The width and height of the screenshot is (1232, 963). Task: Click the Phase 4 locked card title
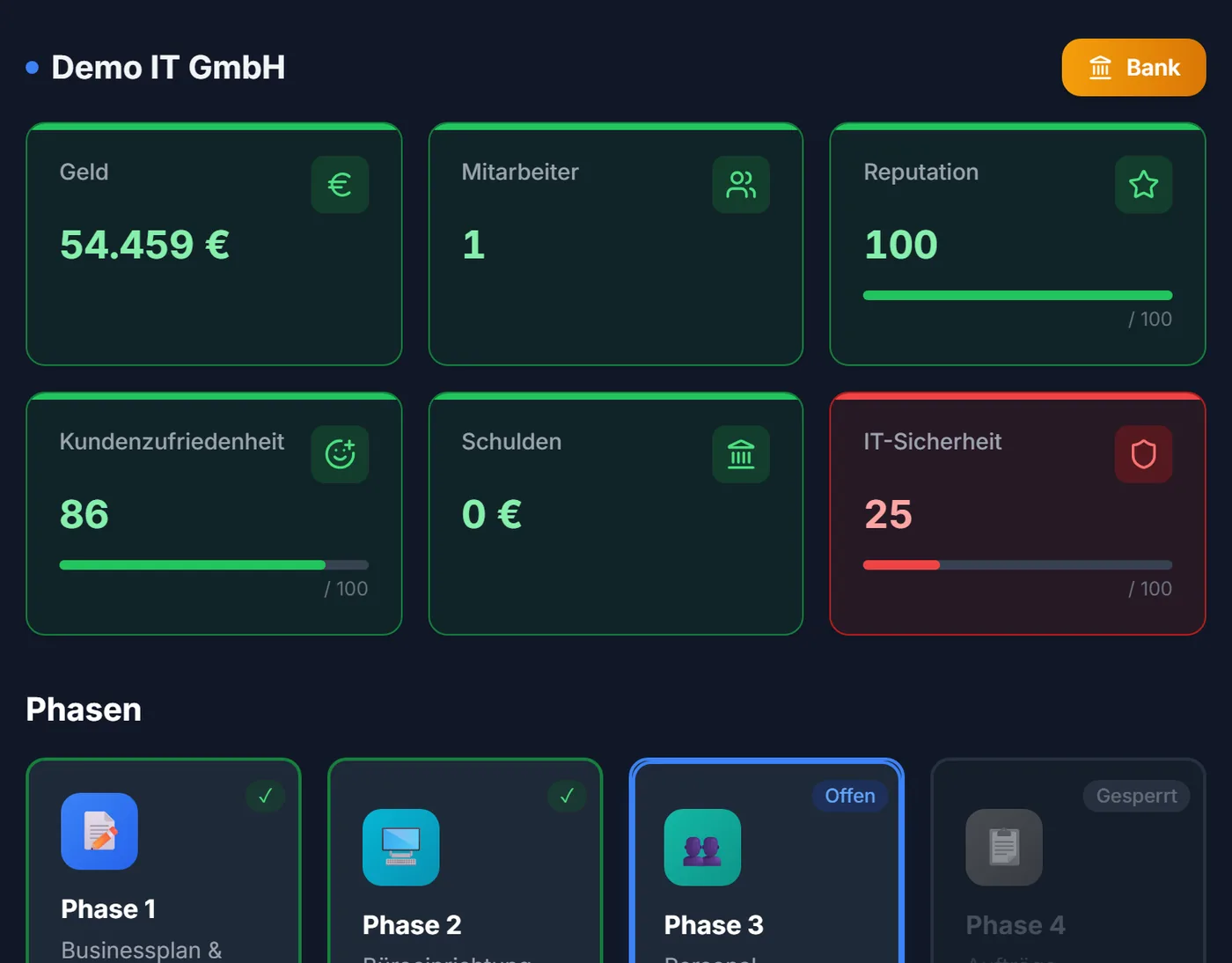click(x=1016, y=924)
